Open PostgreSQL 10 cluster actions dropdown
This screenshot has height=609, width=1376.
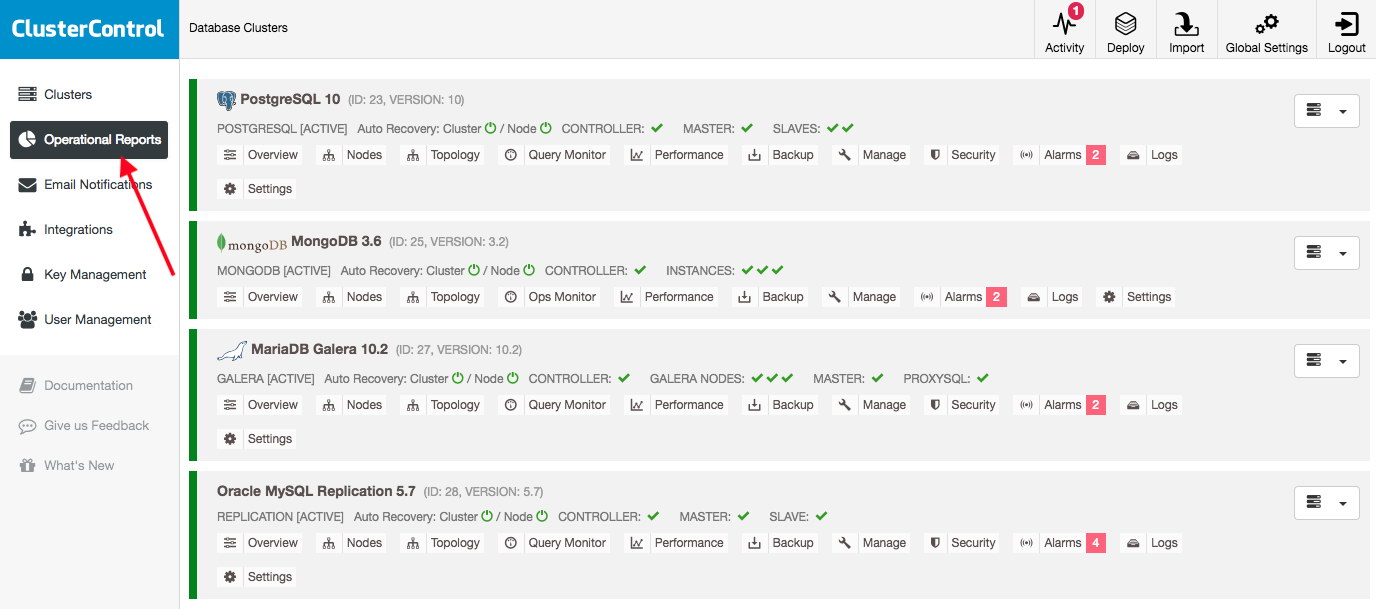[x=1326, y=111]
